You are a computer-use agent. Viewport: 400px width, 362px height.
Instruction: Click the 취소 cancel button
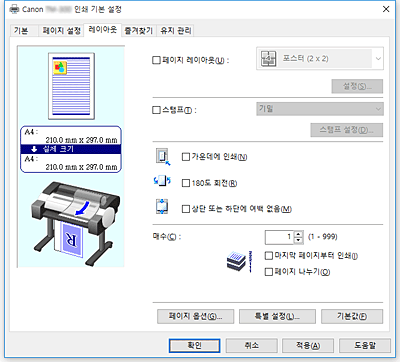251,345
